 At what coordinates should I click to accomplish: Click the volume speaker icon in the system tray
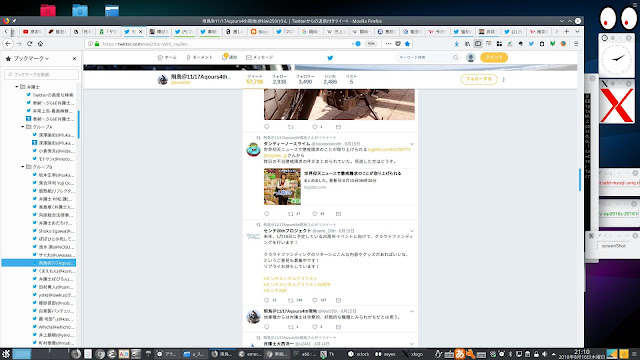point(545,354)
